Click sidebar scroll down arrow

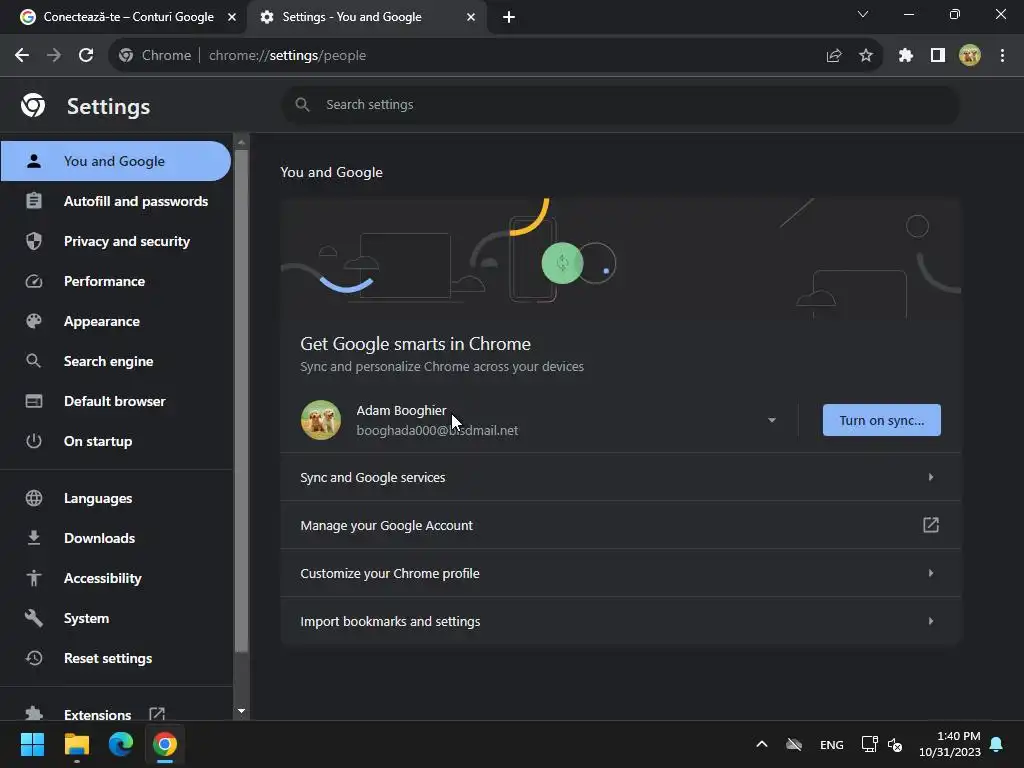[x=242, y=711]
